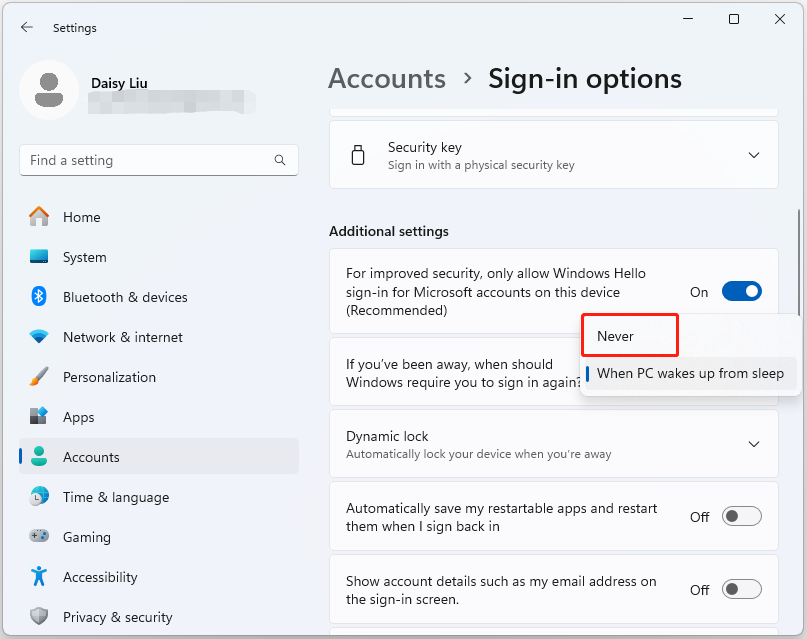This screenshot has width=807, height=639.
Task: Turn off Windows Hello only sign-in toggle
Action: coord(742,292)
